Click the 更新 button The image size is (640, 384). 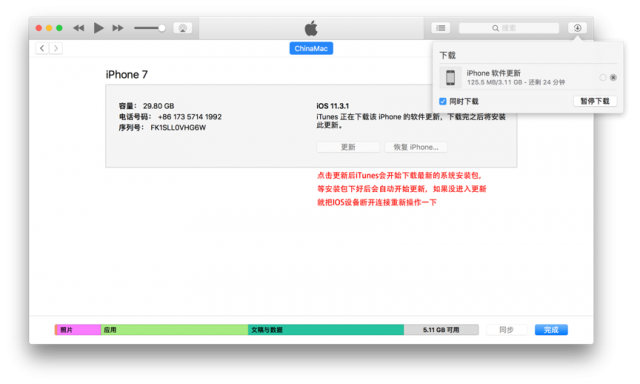coord(348,147)
